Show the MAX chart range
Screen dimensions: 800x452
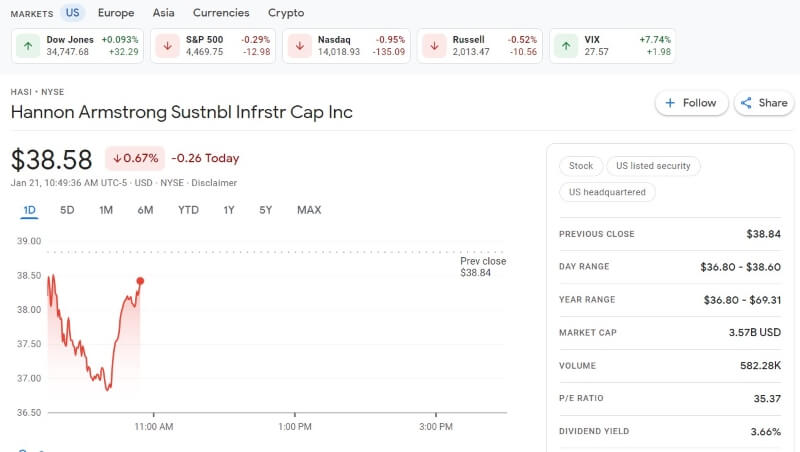coord(309,210)
